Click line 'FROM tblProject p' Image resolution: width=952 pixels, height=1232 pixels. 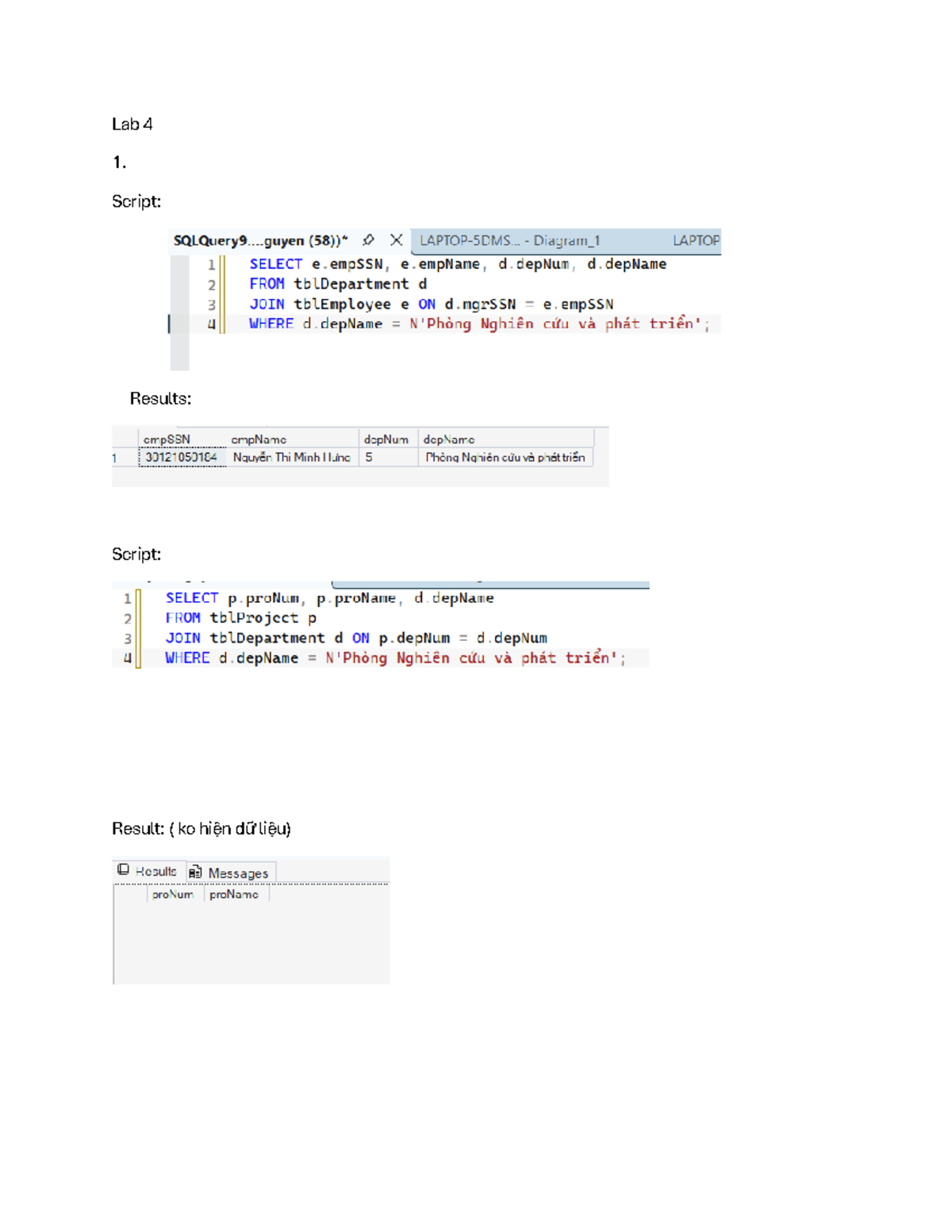pyautogui.click(x=241, y=618)
